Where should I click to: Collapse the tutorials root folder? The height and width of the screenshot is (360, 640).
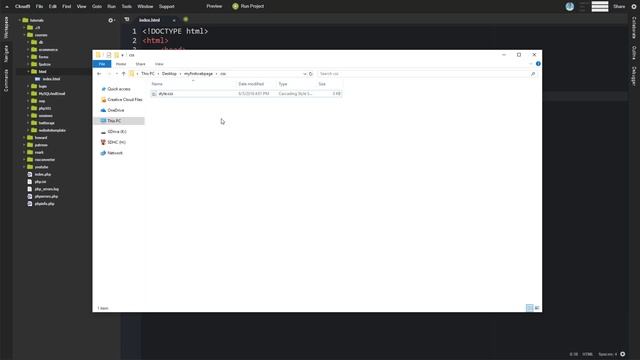pos(19,20)
